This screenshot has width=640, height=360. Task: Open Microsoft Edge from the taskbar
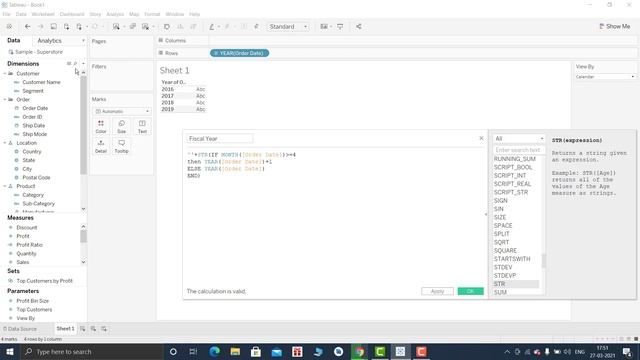[x=215, y=351]
